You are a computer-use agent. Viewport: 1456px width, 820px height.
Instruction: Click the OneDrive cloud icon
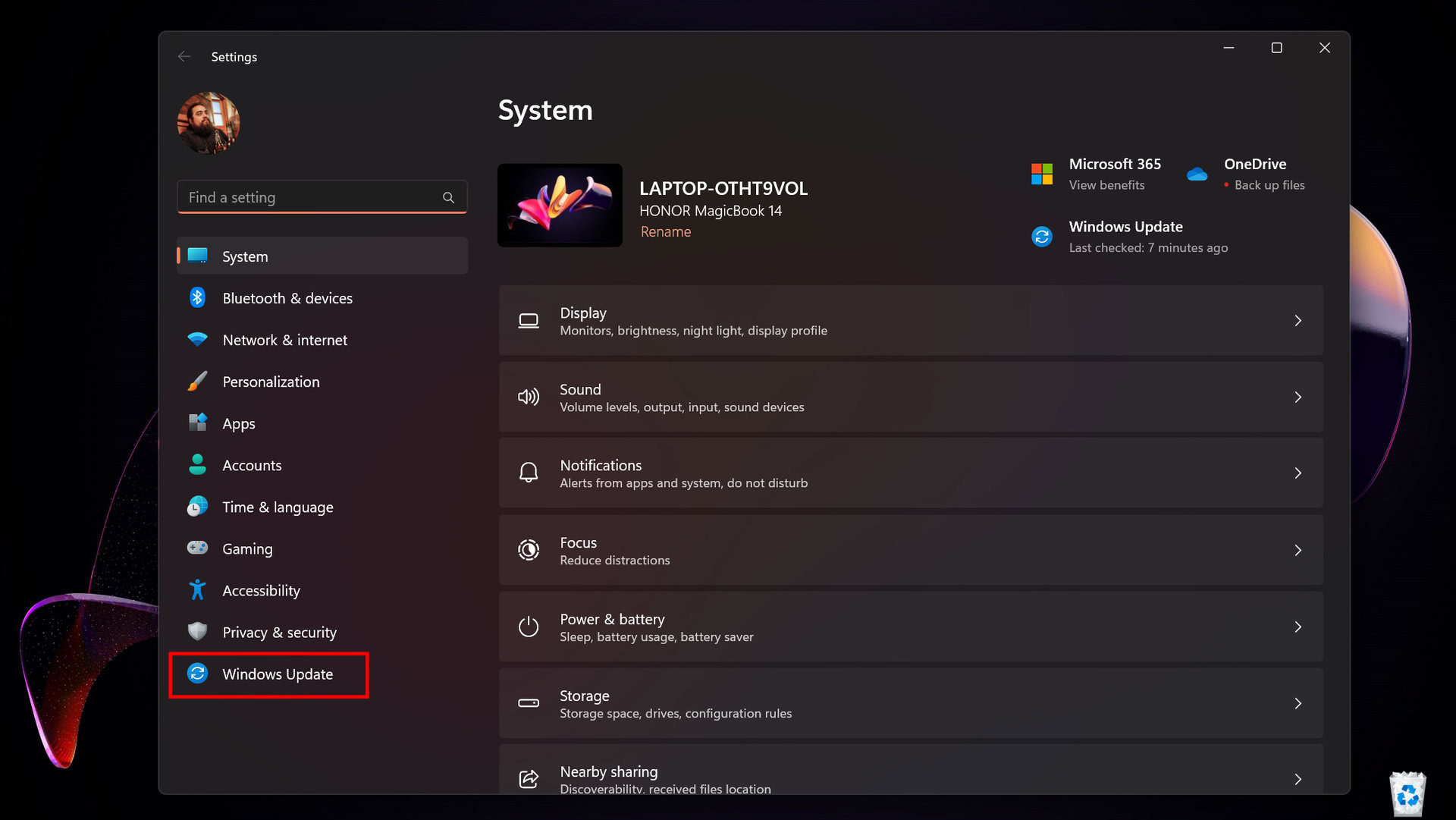pyautogui.click(x=1197, y=174)
